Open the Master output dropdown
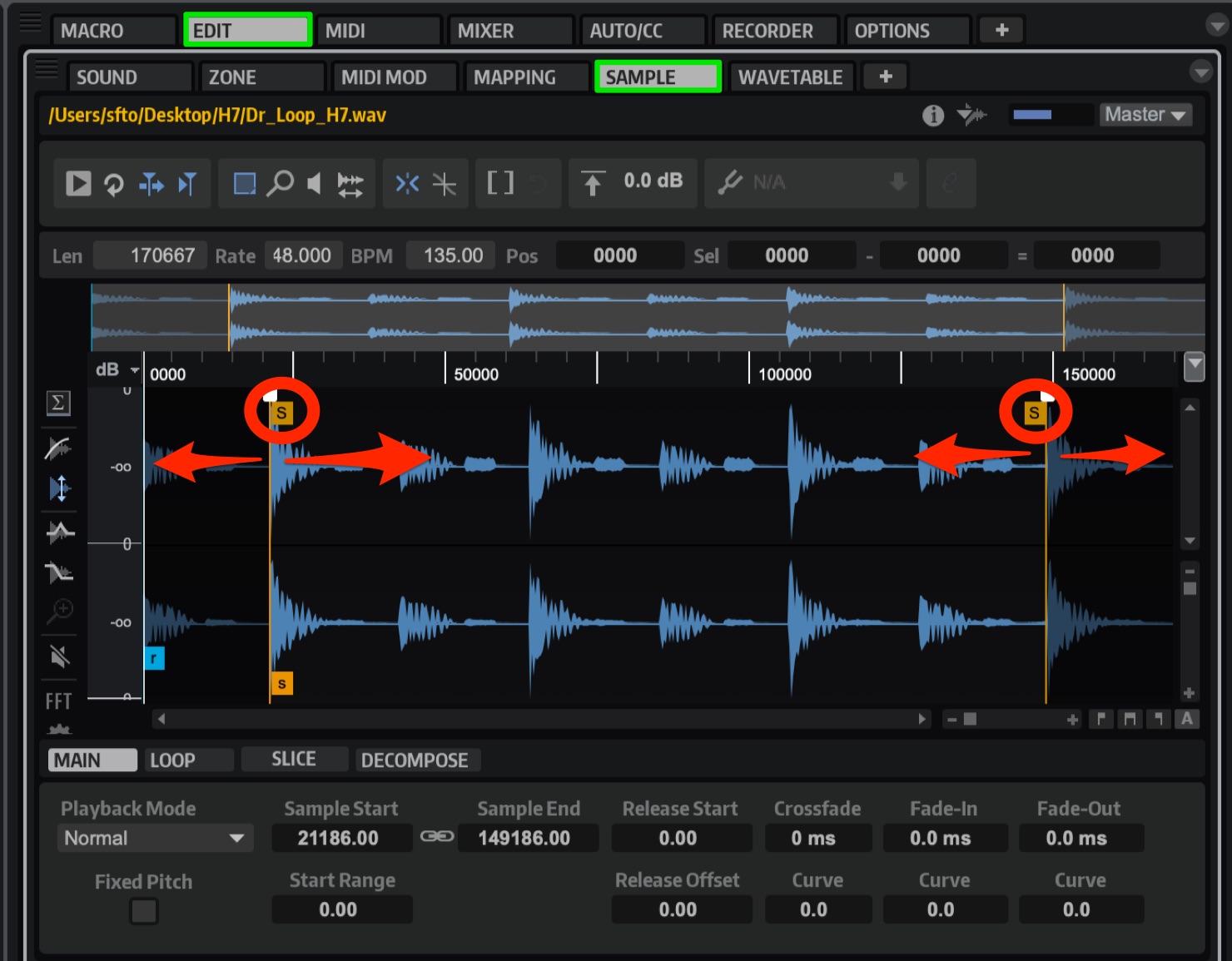The width and height of the screenshot is (1232, 961). [1145, 115]
